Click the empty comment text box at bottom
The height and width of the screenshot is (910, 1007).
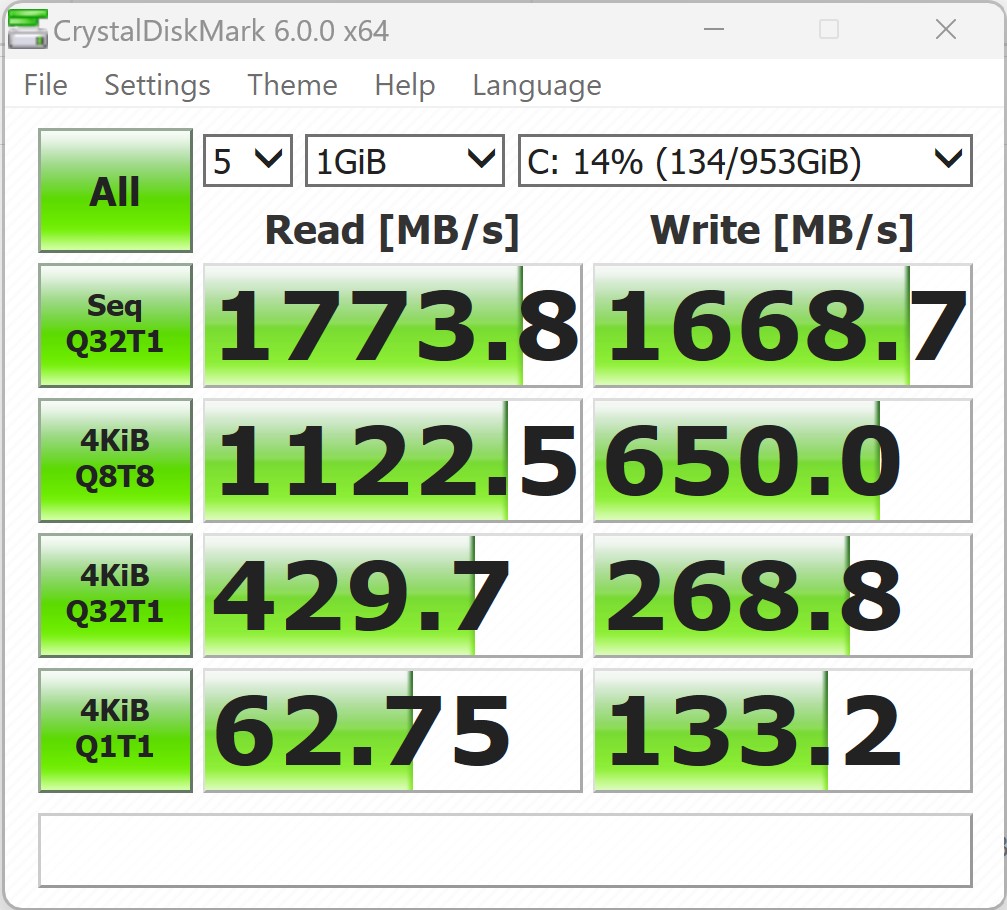pyautogui.click(x=505, y=850)
